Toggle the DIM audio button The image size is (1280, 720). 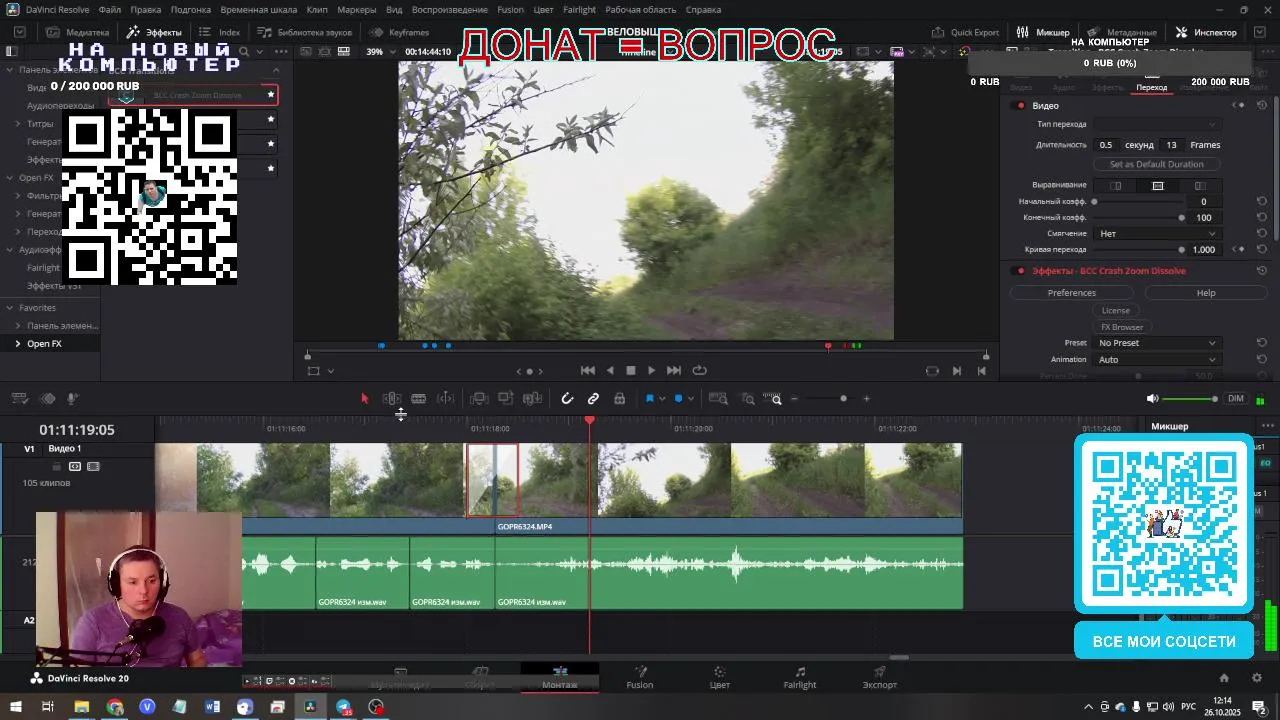tap(1236, 399)
